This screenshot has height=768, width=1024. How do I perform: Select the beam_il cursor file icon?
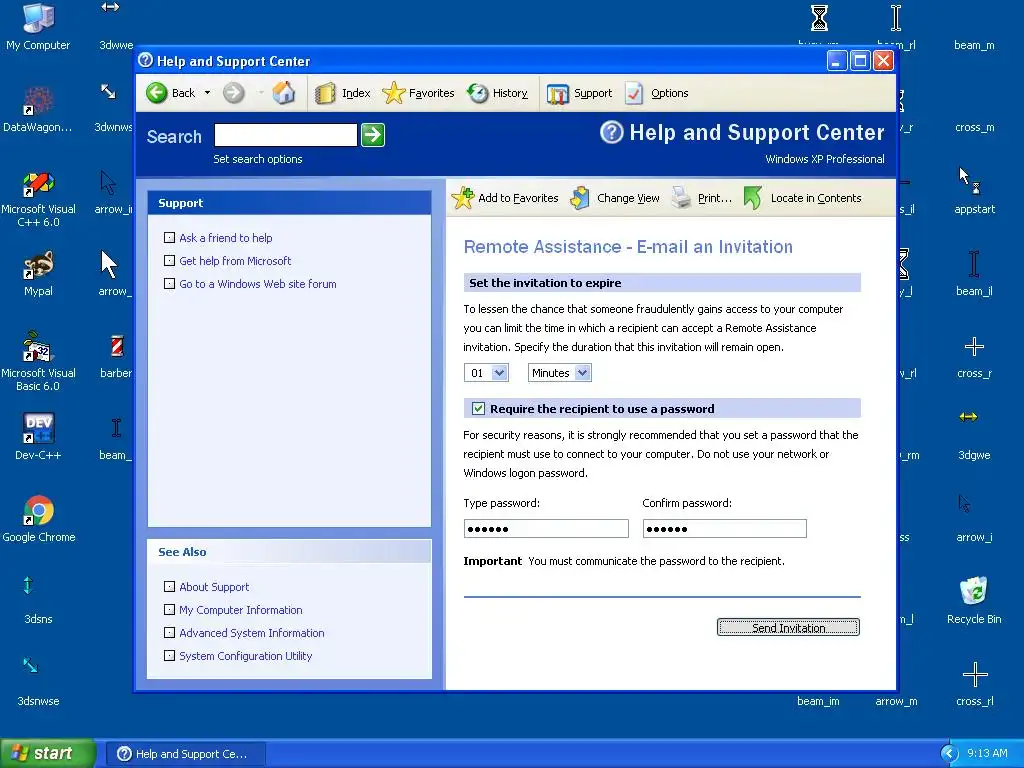(x=974, y=273)
